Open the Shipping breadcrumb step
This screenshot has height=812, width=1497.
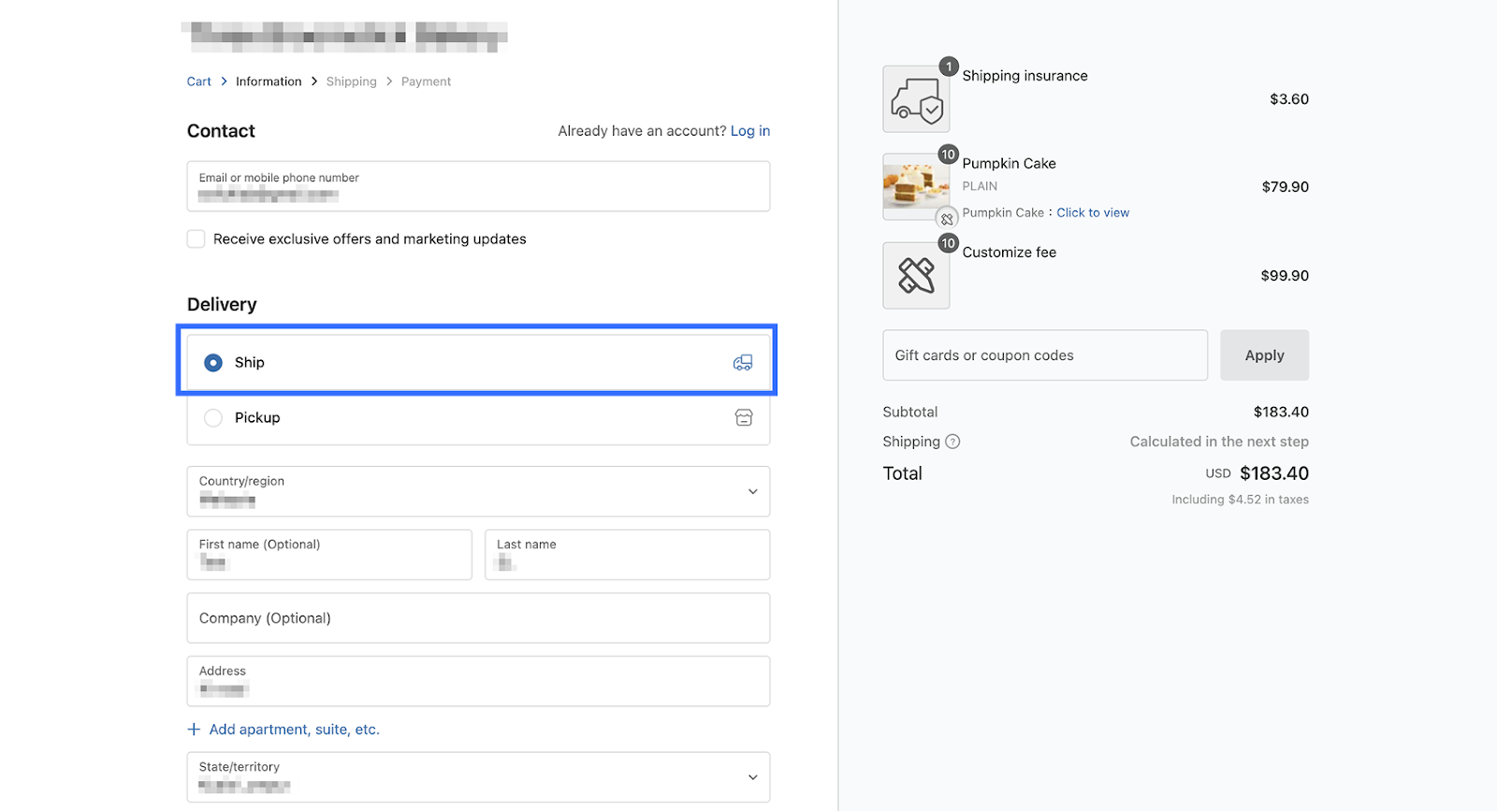(x=351, y=81)
